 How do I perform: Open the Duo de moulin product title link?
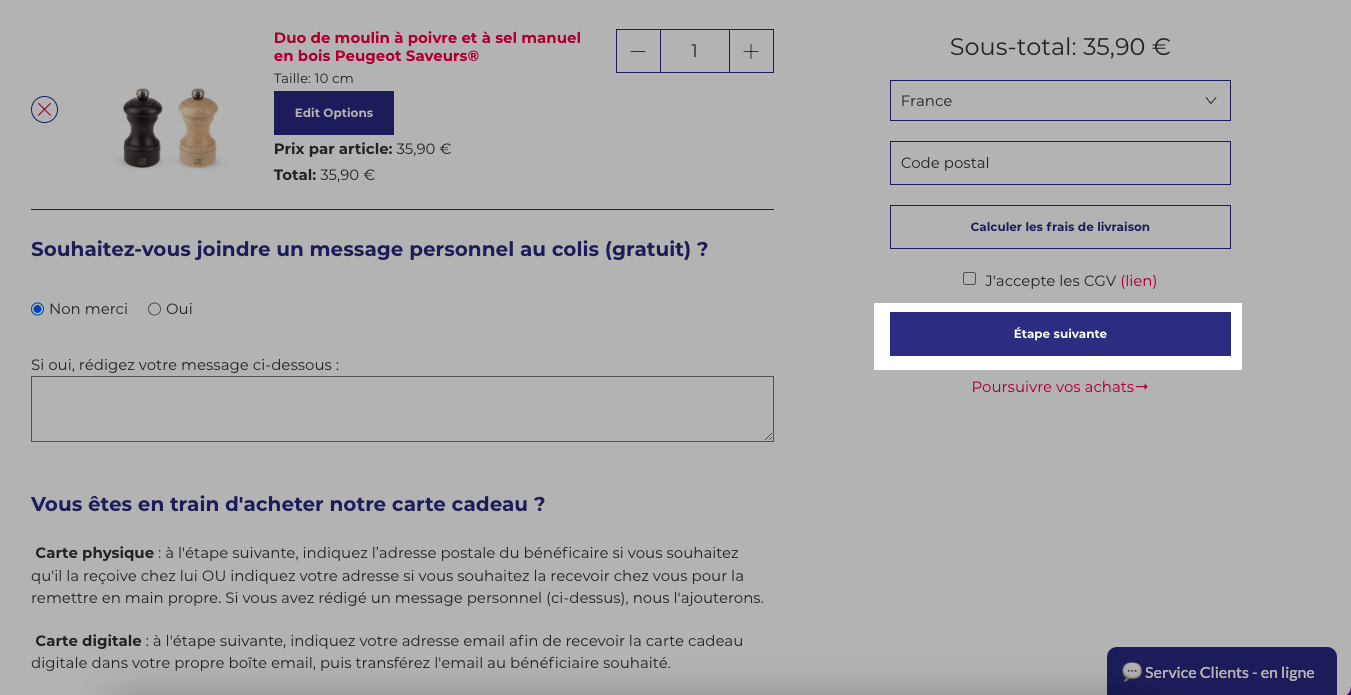(x=427, y=47)
